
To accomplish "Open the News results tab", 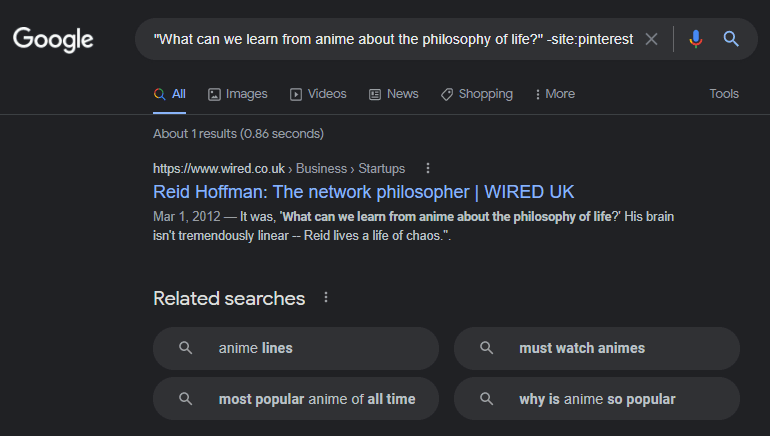I will pyautogui.click(x=393, y=94).
